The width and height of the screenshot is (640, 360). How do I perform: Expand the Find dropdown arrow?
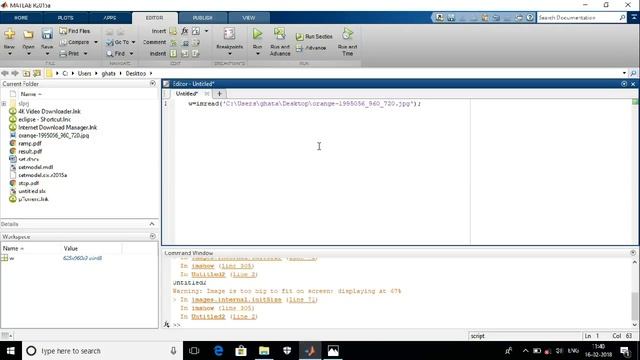click(x=131, y=53)
